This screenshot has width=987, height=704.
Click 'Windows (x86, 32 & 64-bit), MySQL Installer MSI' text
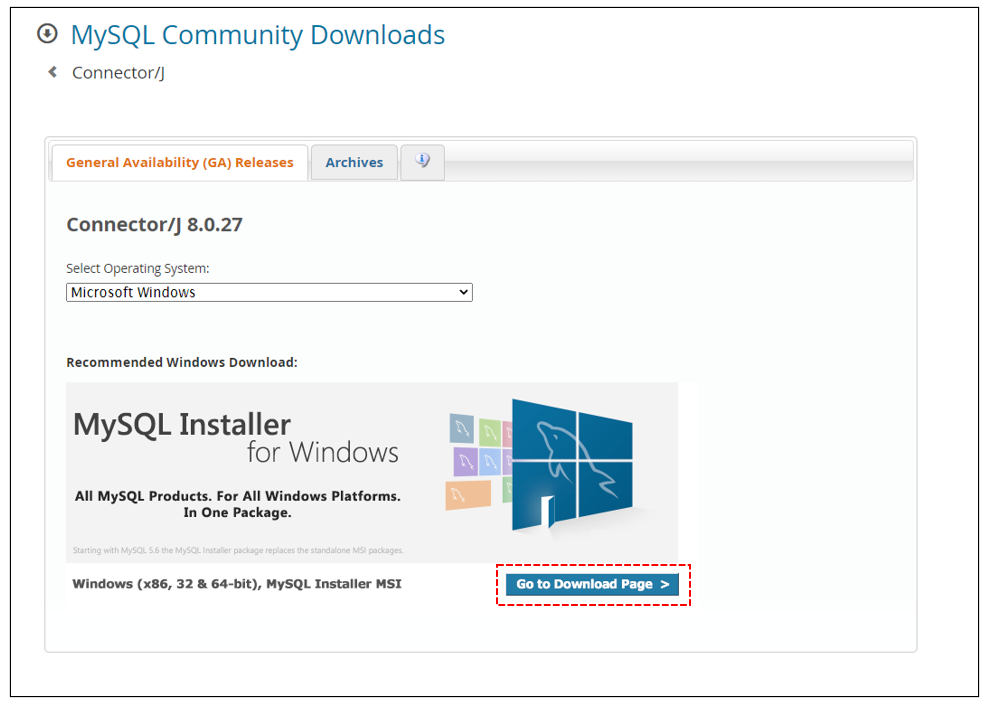point(237,584)
